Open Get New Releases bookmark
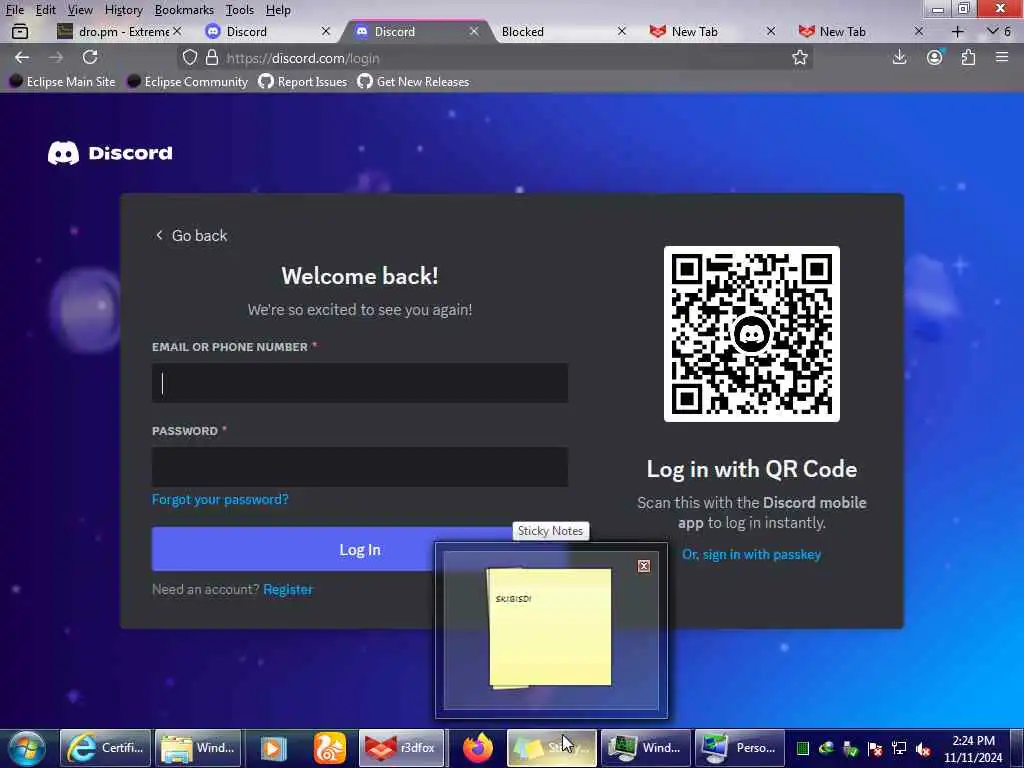The height and width of the screenshot is (768, 1024). pyautogui.click(x=413, y=82)
